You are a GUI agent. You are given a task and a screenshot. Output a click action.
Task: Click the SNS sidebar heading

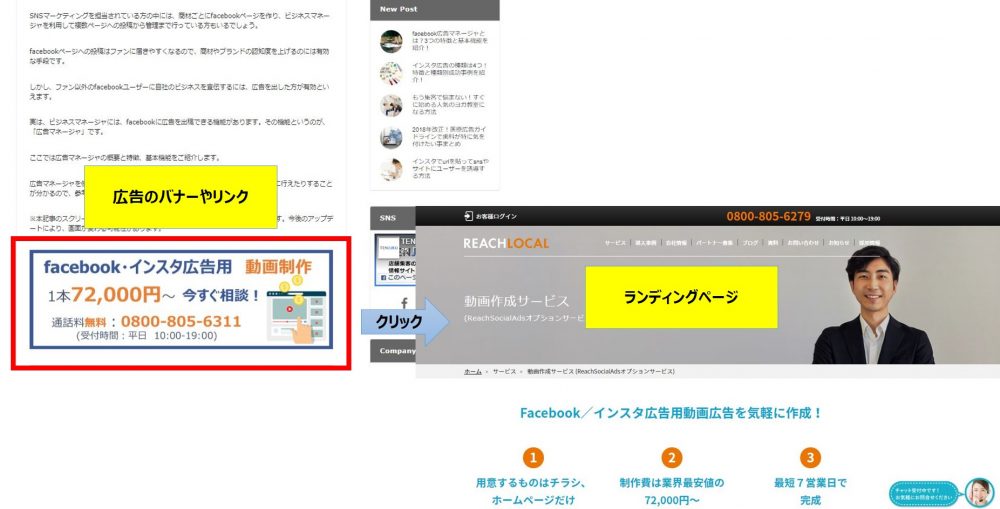pos(388,218)
